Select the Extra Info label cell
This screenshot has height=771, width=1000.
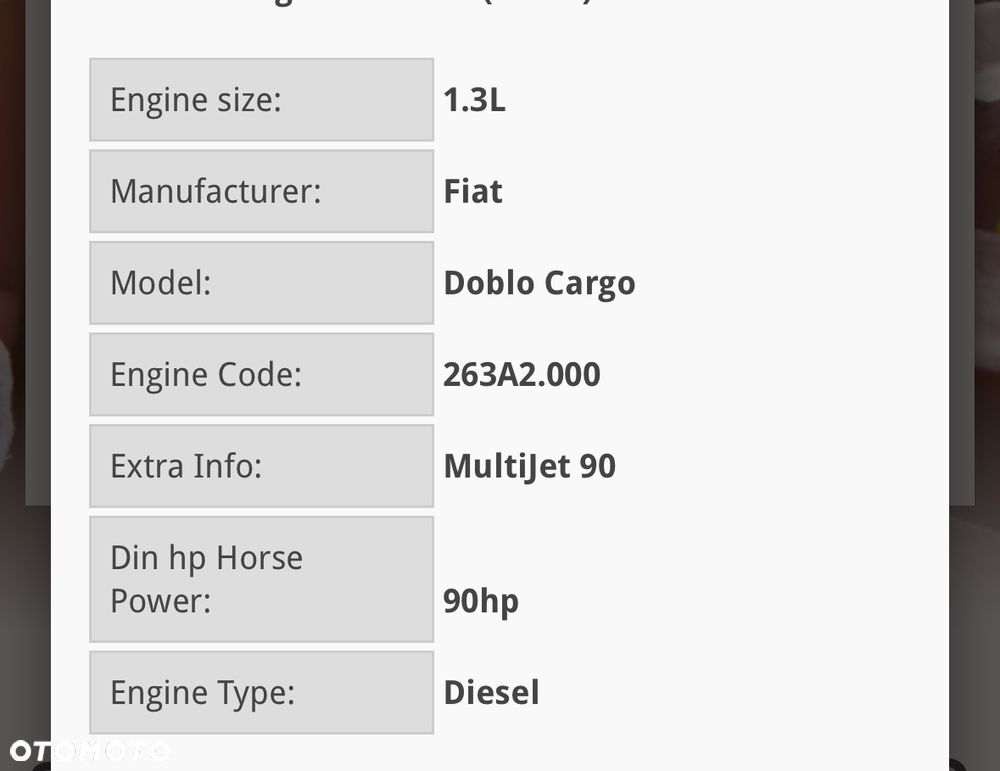click(261, 466)
